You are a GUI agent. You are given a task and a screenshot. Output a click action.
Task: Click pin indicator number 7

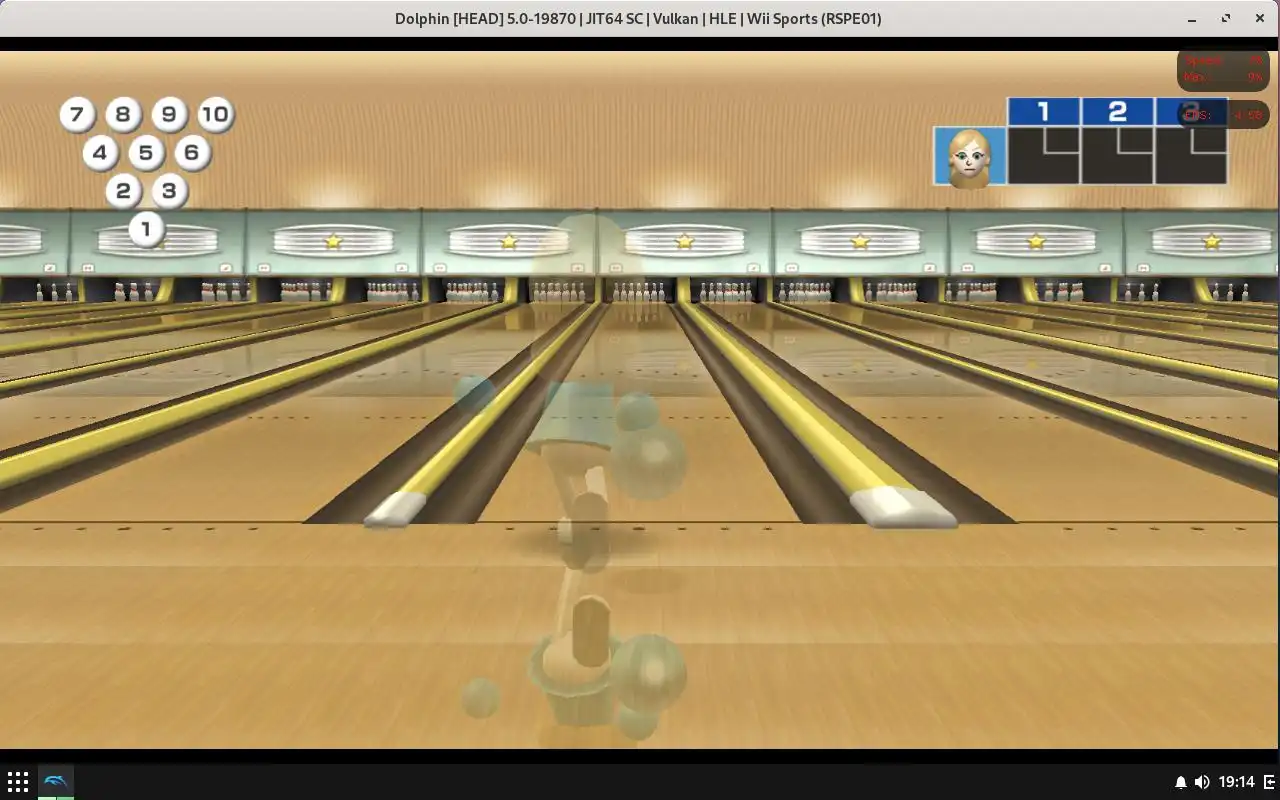tap(77, 114)
